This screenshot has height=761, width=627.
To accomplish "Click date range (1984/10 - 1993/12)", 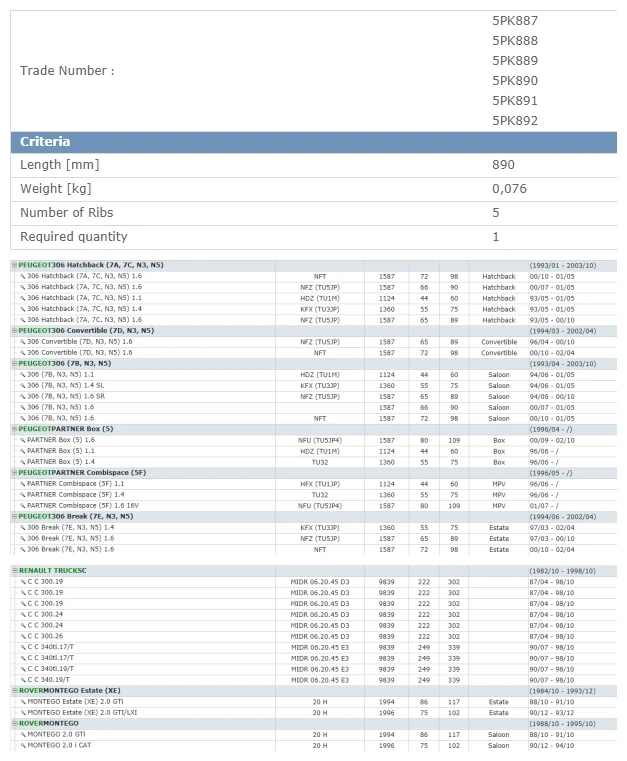I will tap(562, 691).
